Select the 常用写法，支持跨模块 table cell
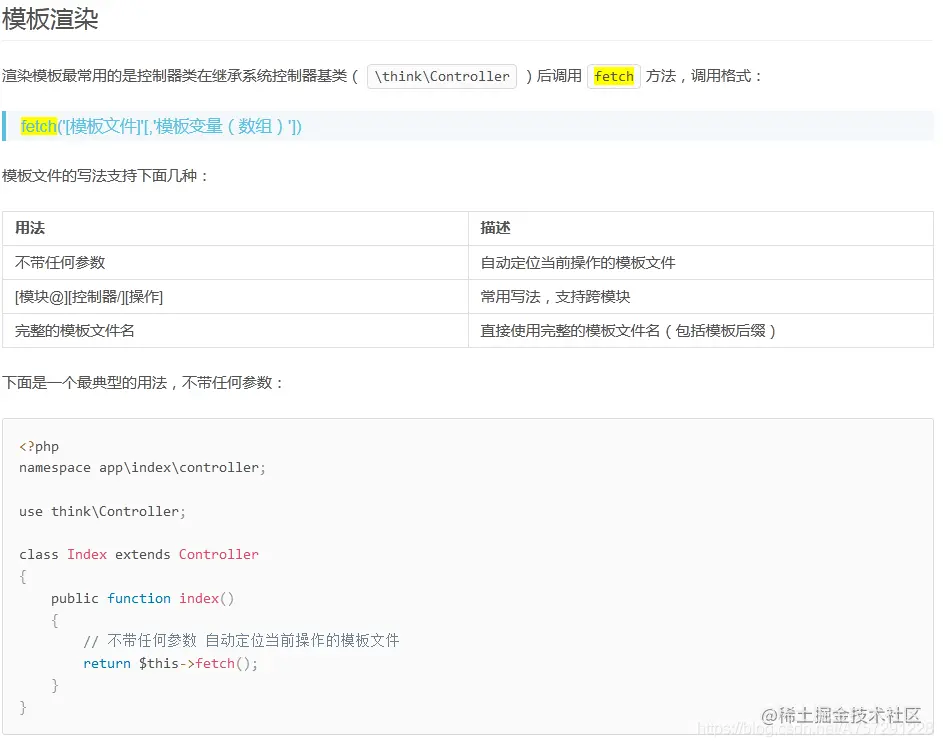The image size is (943, 747). tap(701, 297)
